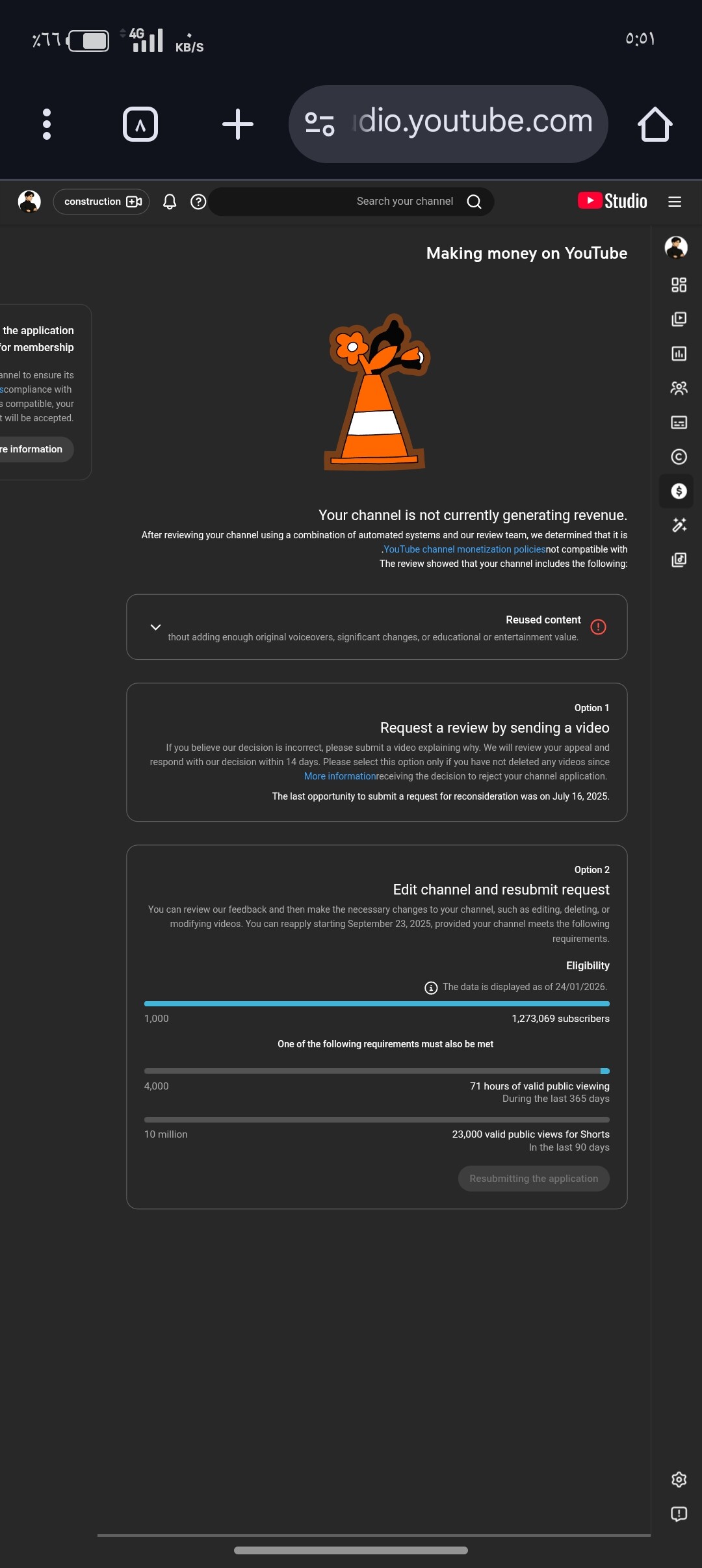
Task: Open the Dashboard icon in sidebar
Action: coord(679,285)
